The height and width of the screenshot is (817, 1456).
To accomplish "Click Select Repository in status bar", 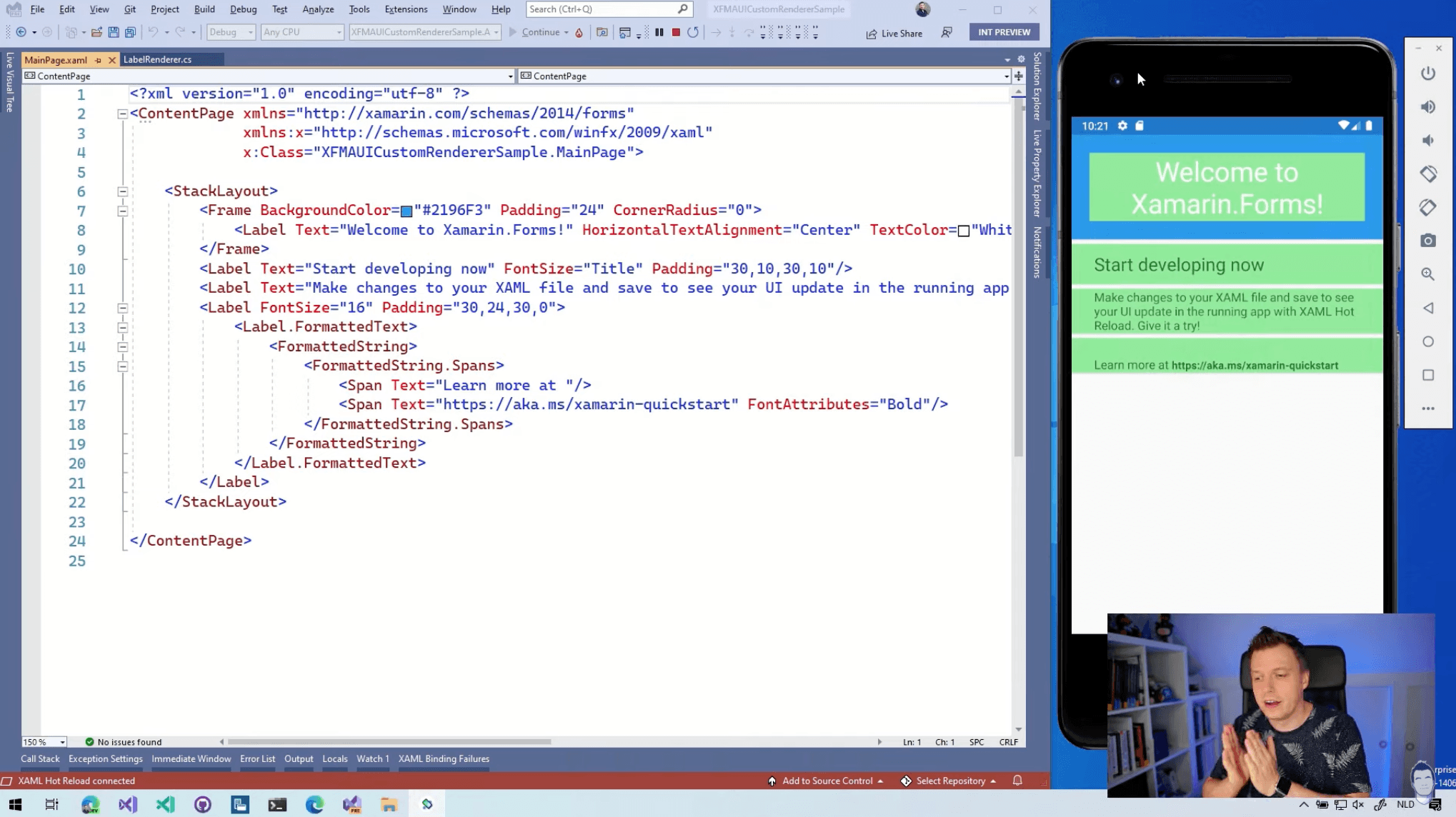I will [950, 781].
